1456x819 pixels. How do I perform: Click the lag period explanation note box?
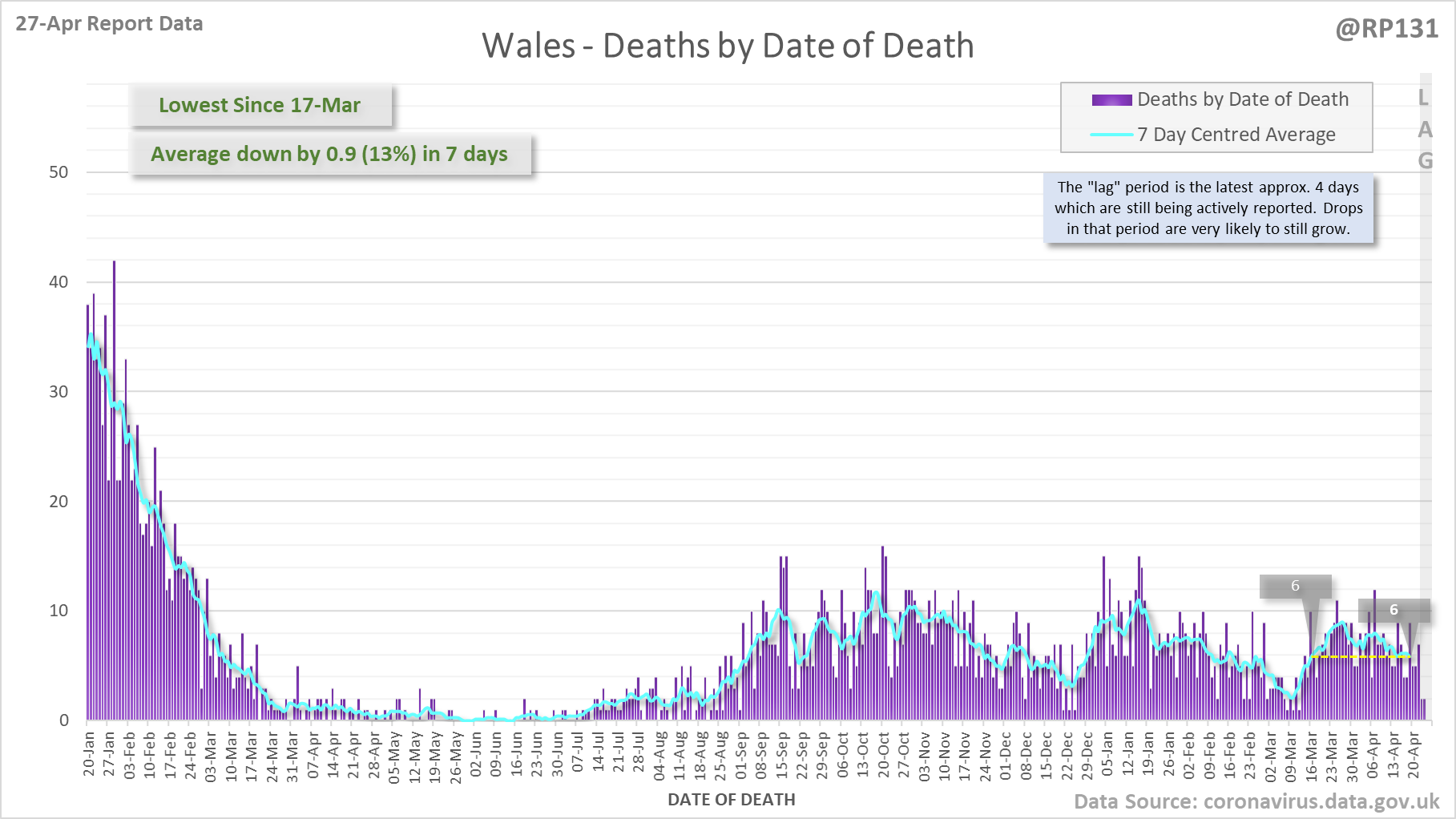point(1208,208)
